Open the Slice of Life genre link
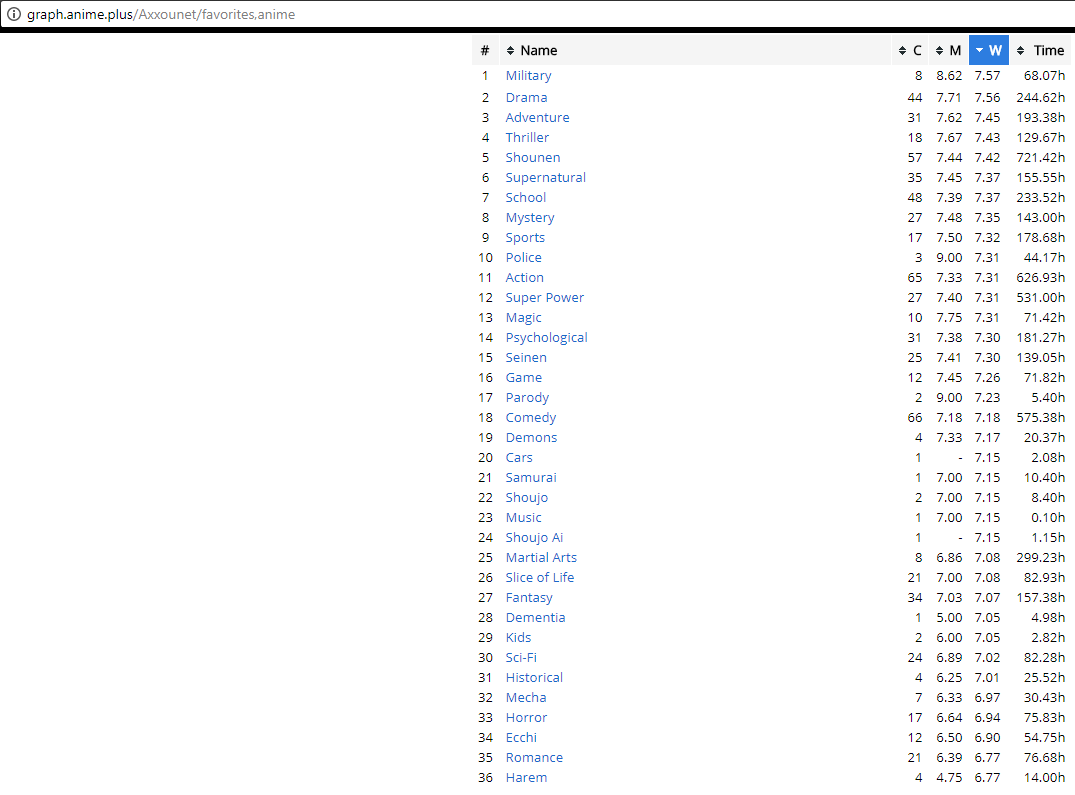This screenshot has width=1075, height=795. click(540, 577)
